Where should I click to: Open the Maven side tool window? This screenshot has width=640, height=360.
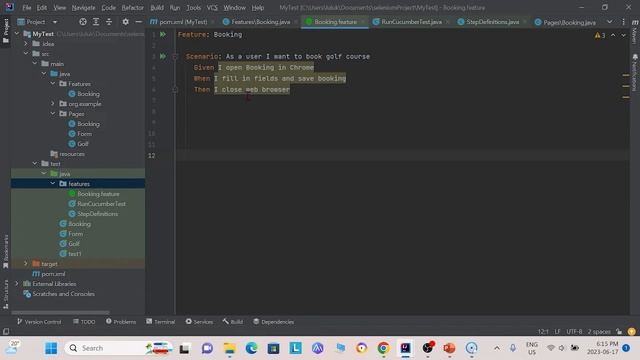point(635,32)
